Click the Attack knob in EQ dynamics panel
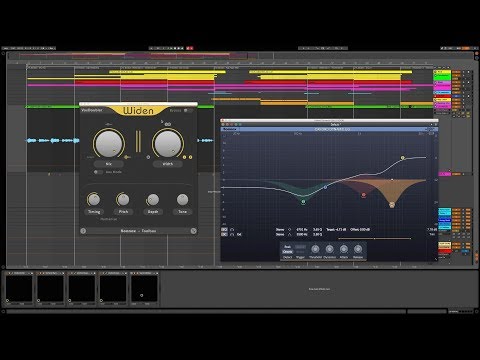The height and width of the screenshot is (360, 480). pyautogui.click(x=344, y=249)
